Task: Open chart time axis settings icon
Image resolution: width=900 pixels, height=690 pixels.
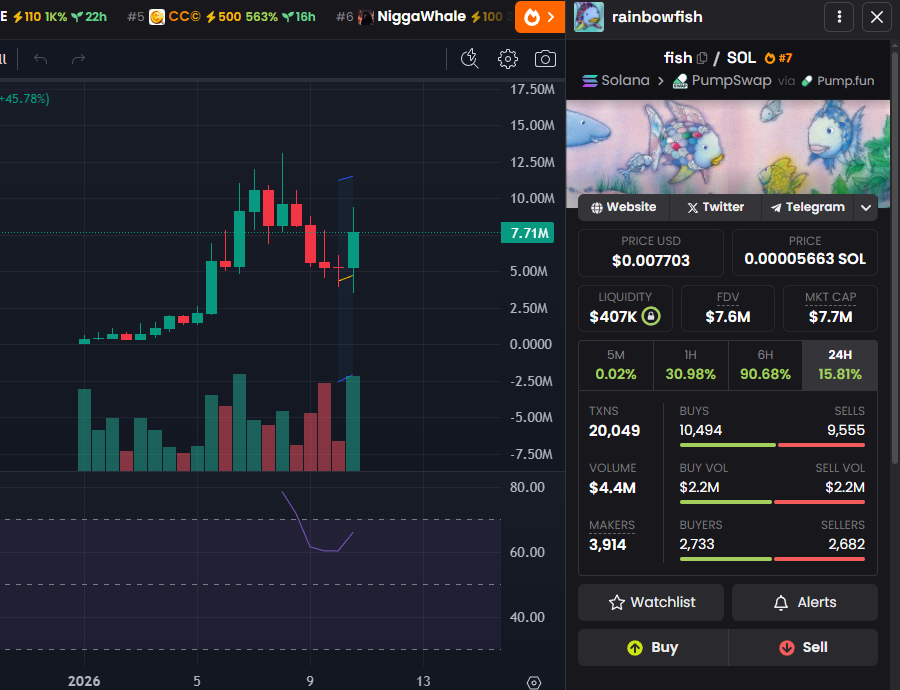Action: pos(533,682)
